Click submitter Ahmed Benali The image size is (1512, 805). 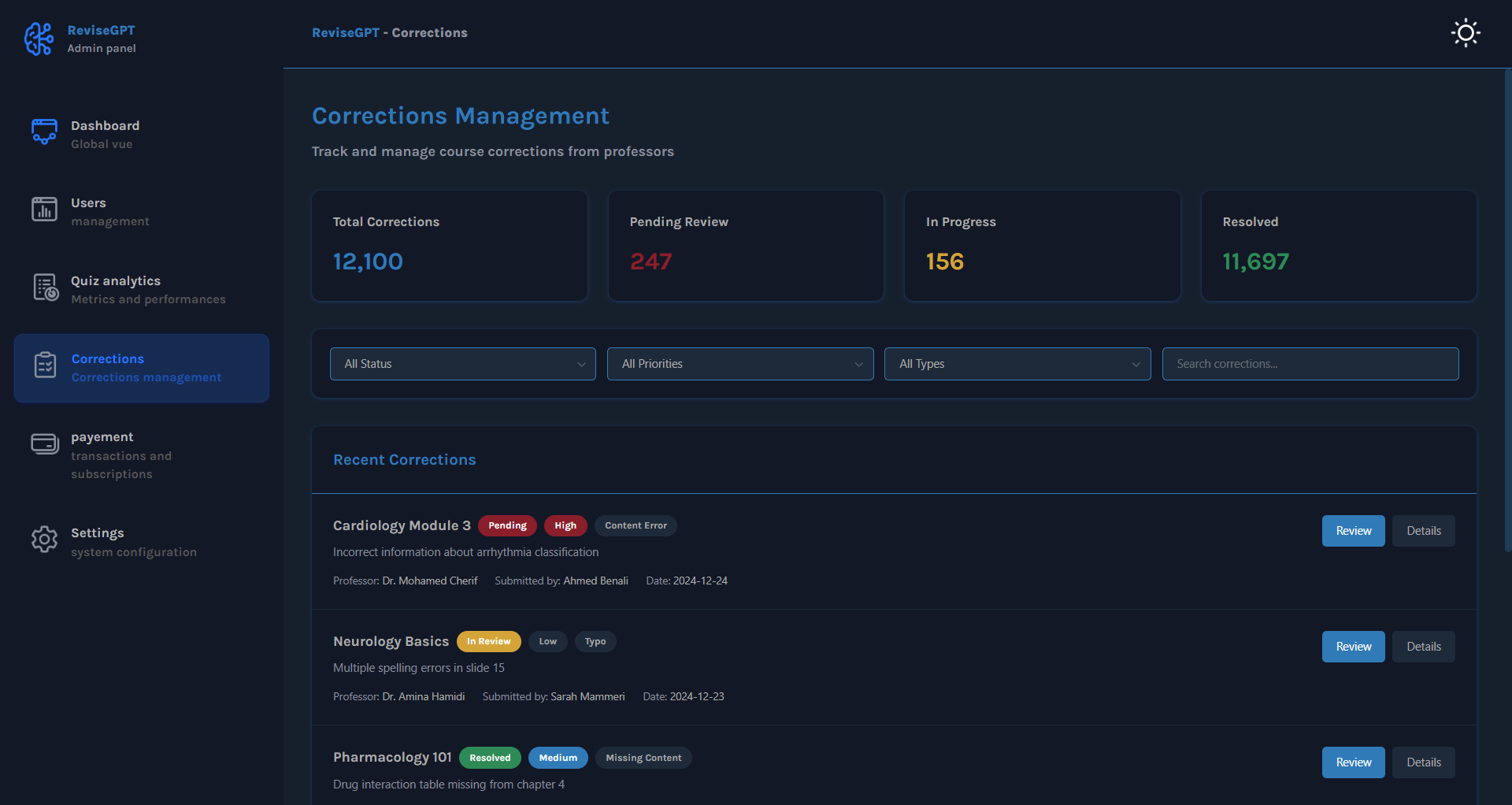(x=595, y=581)
